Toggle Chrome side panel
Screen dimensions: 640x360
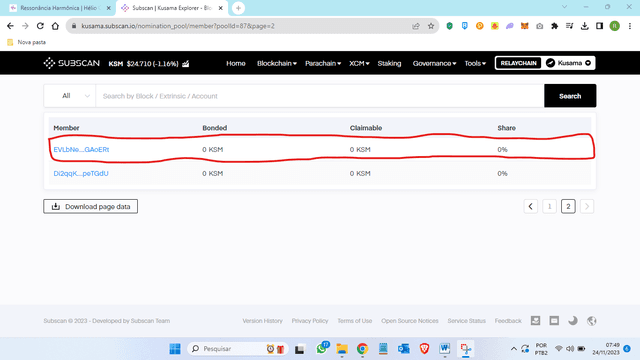point(599,26)
